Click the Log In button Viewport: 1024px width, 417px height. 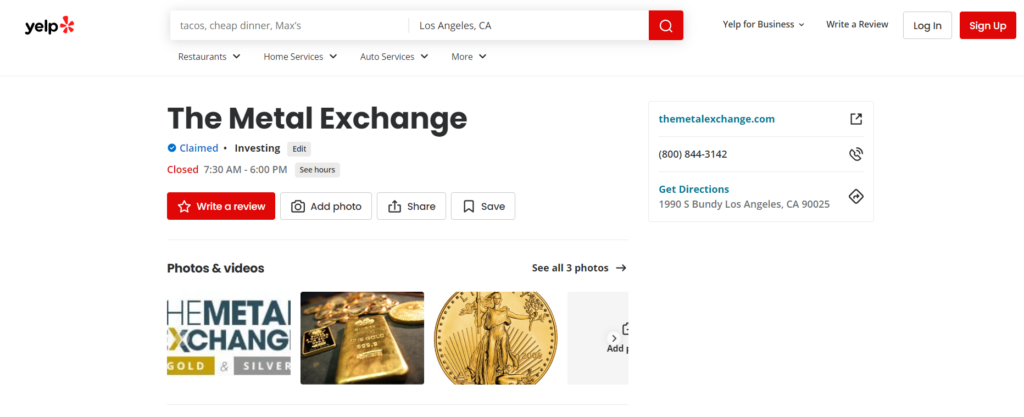point(927,25)
